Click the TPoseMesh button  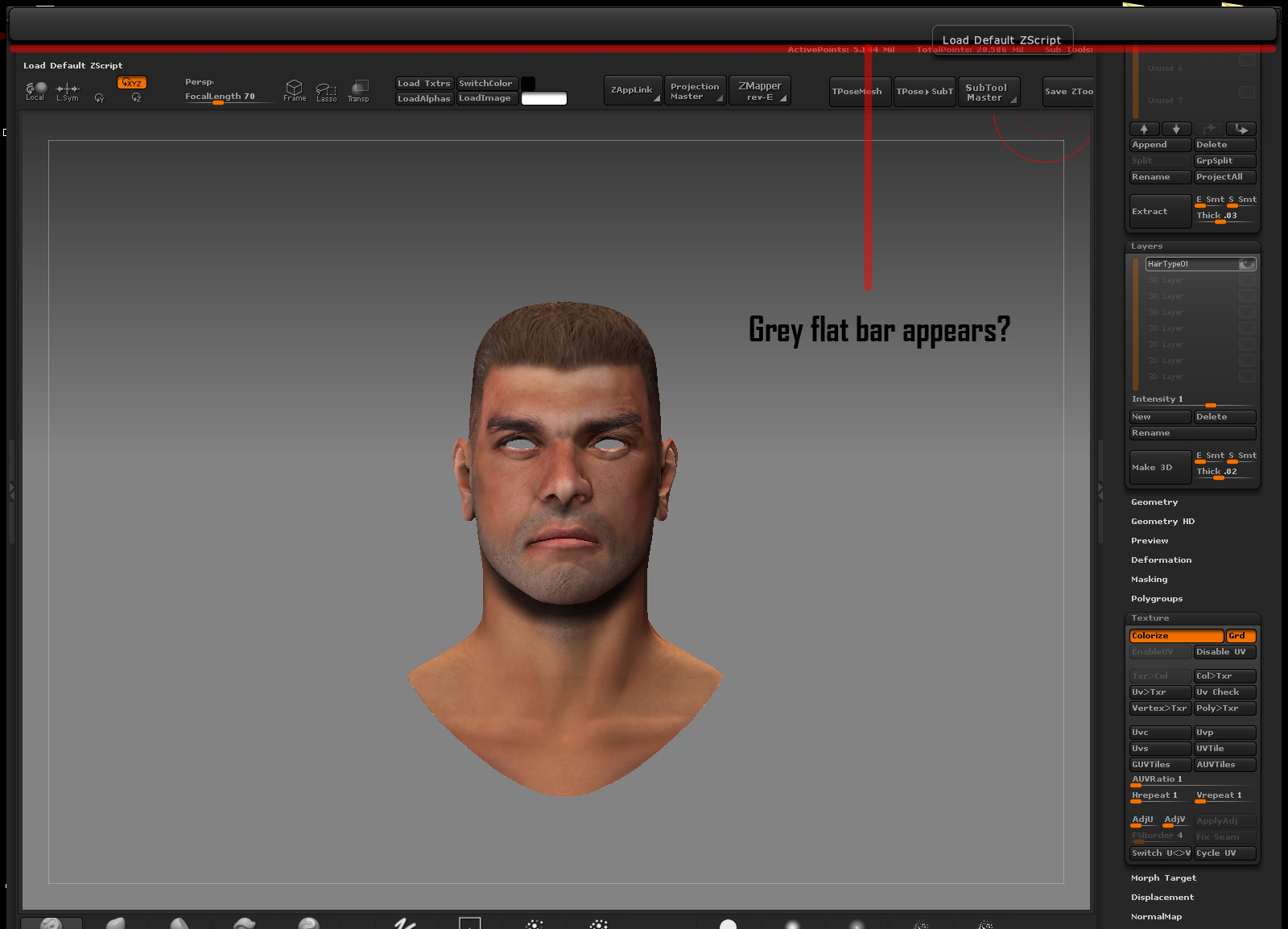[860, 92]
